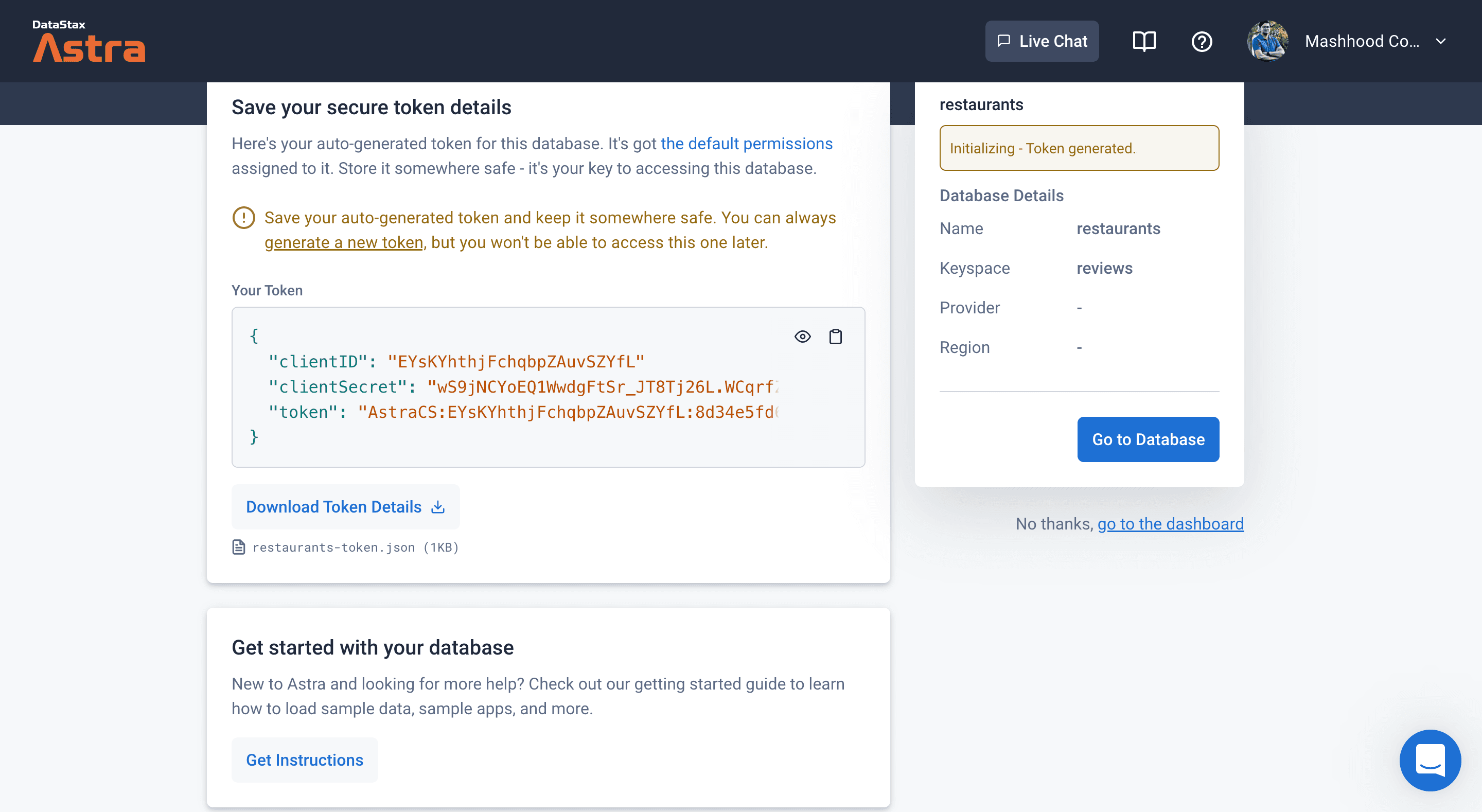Click the Download Token Details button

click(x=345, y=506)
